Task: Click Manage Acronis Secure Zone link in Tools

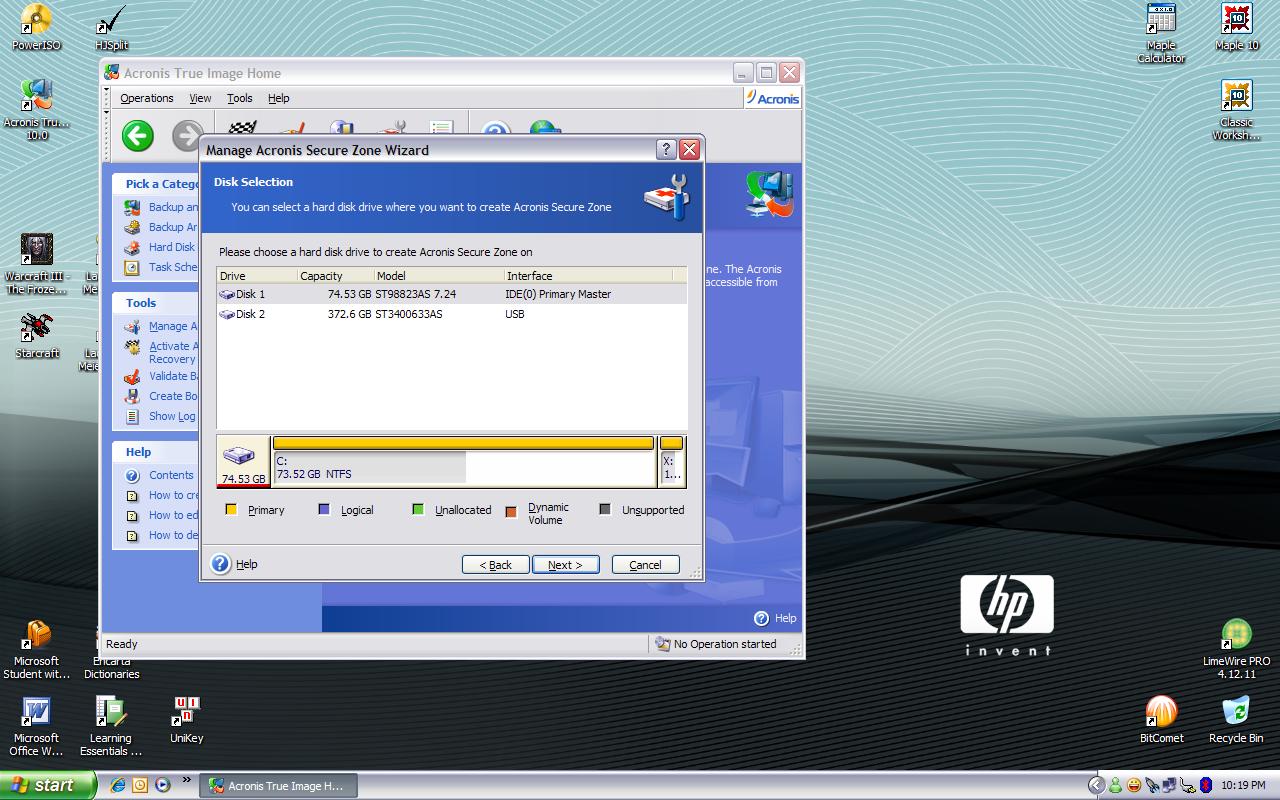Action: pyautogui.click(x=173, y=326)
